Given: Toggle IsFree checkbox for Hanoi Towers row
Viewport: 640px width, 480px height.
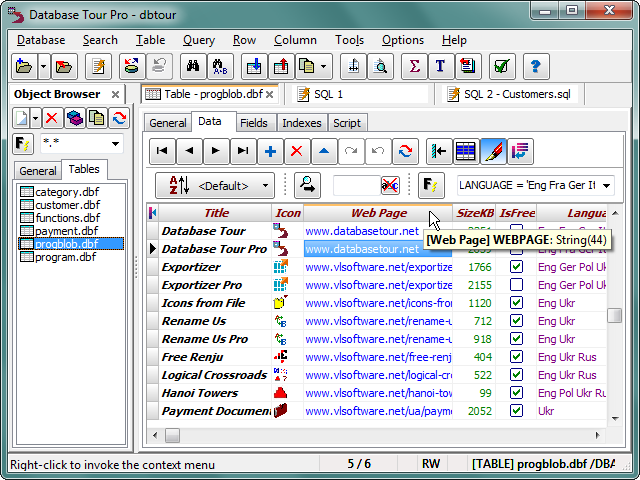Looking at the screenshot, I should pos(516,393).
